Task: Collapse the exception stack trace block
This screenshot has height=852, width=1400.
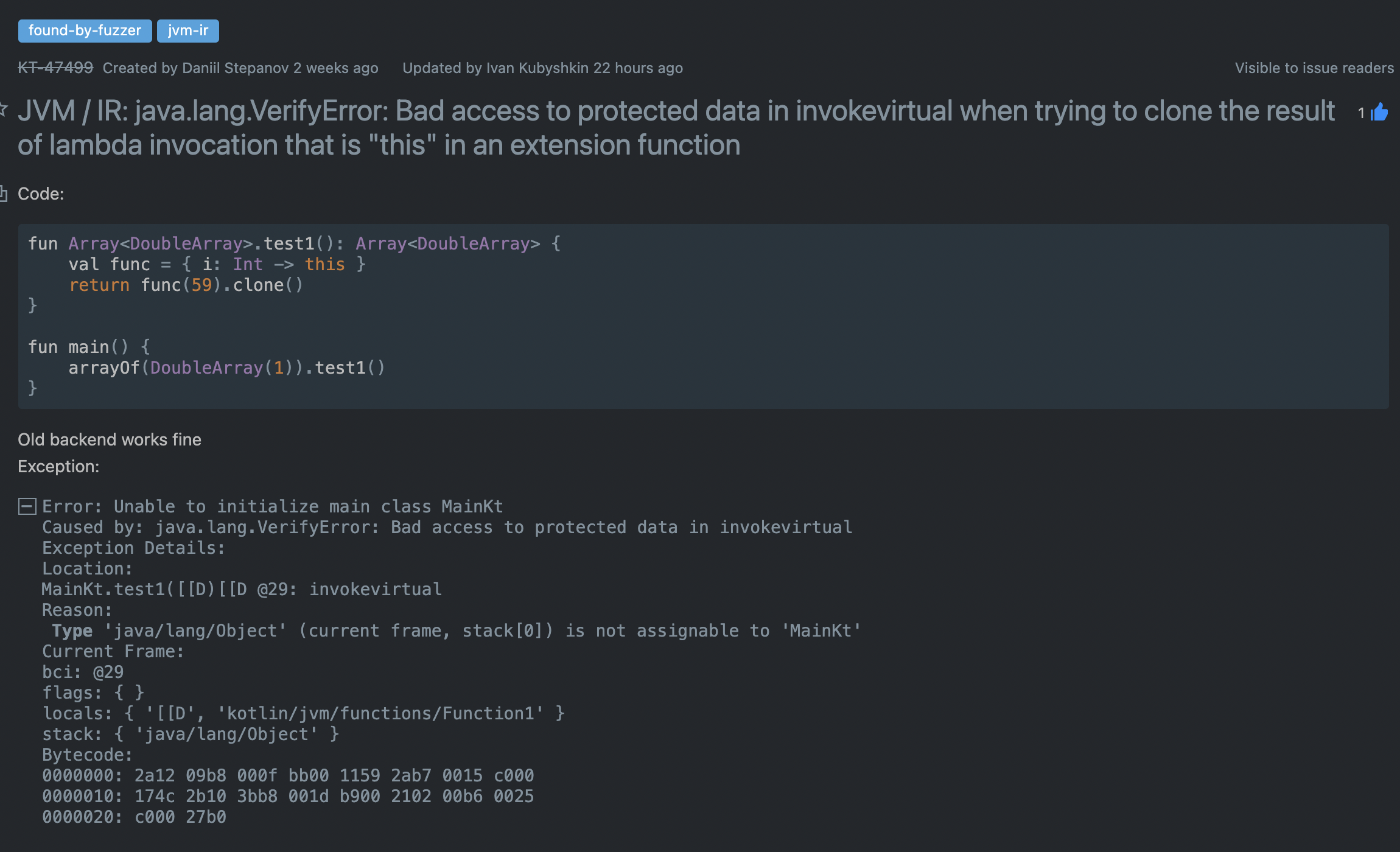Action: coord(27,506)
